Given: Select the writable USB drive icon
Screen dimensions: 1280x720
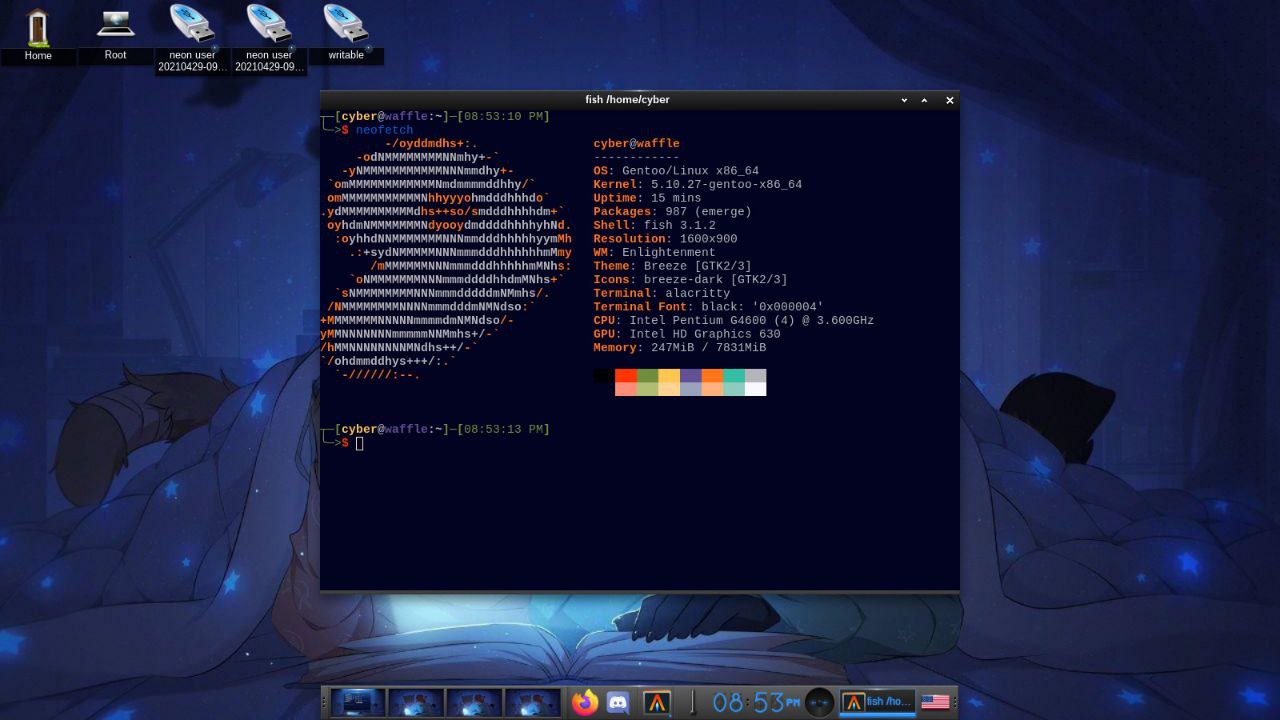Looking at the screenshot, I should [x=346, y=33].
